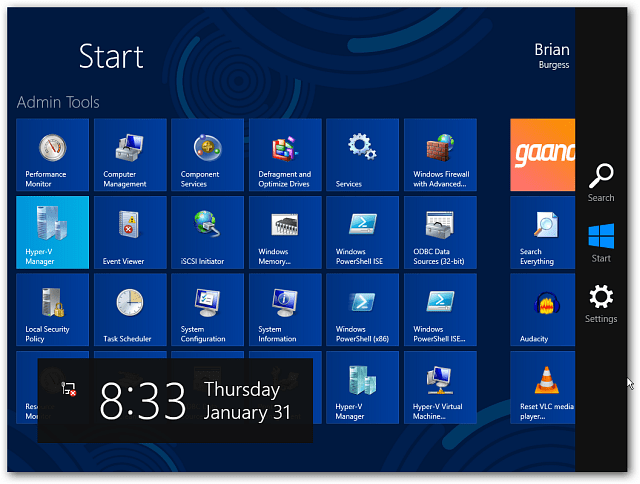Launch Windows PowerShell (x86) tile
This screenshot has height=484, width=640.
(362, 310)
